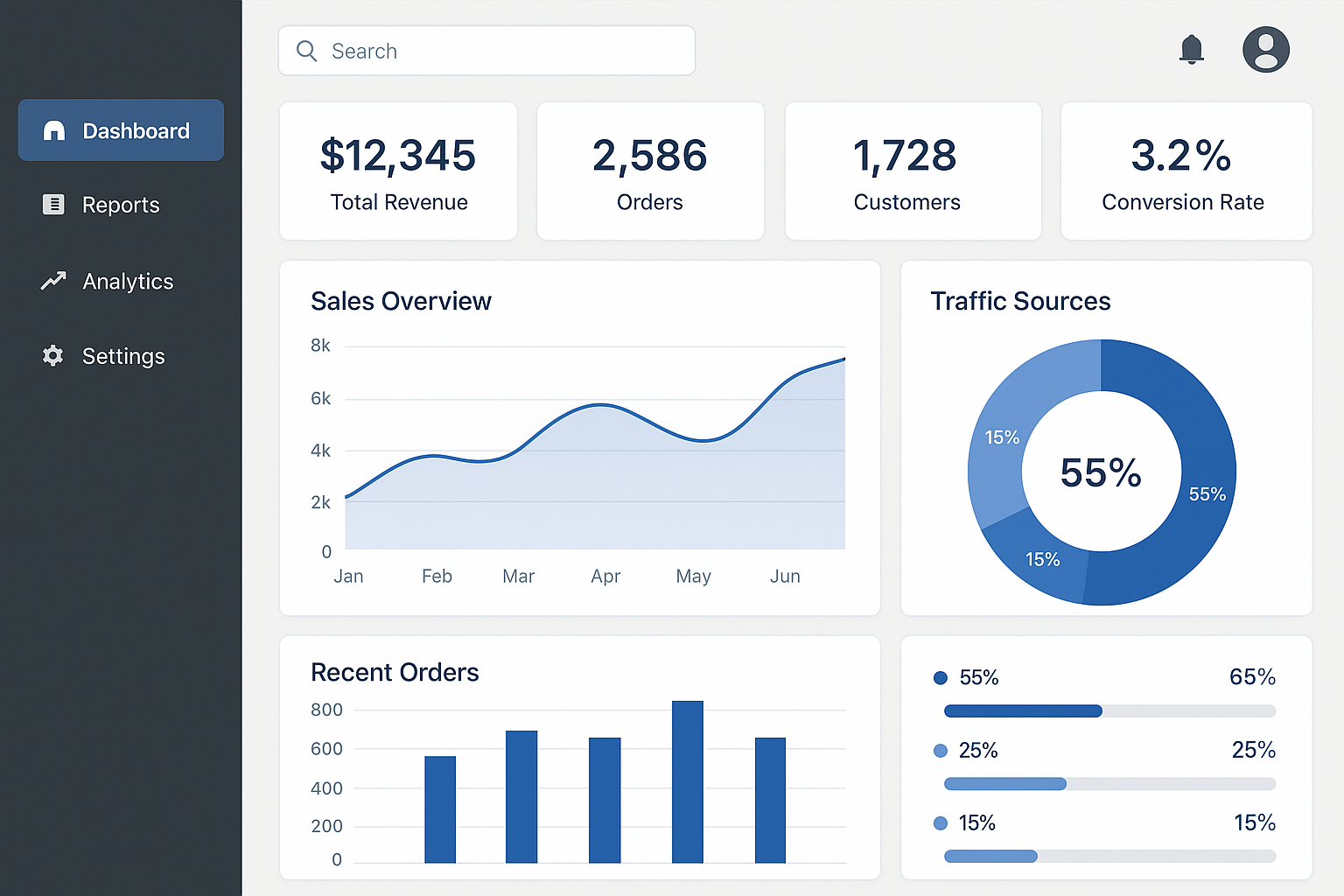
Task: Open the user profile avatar
Action: click(1265, 50)
